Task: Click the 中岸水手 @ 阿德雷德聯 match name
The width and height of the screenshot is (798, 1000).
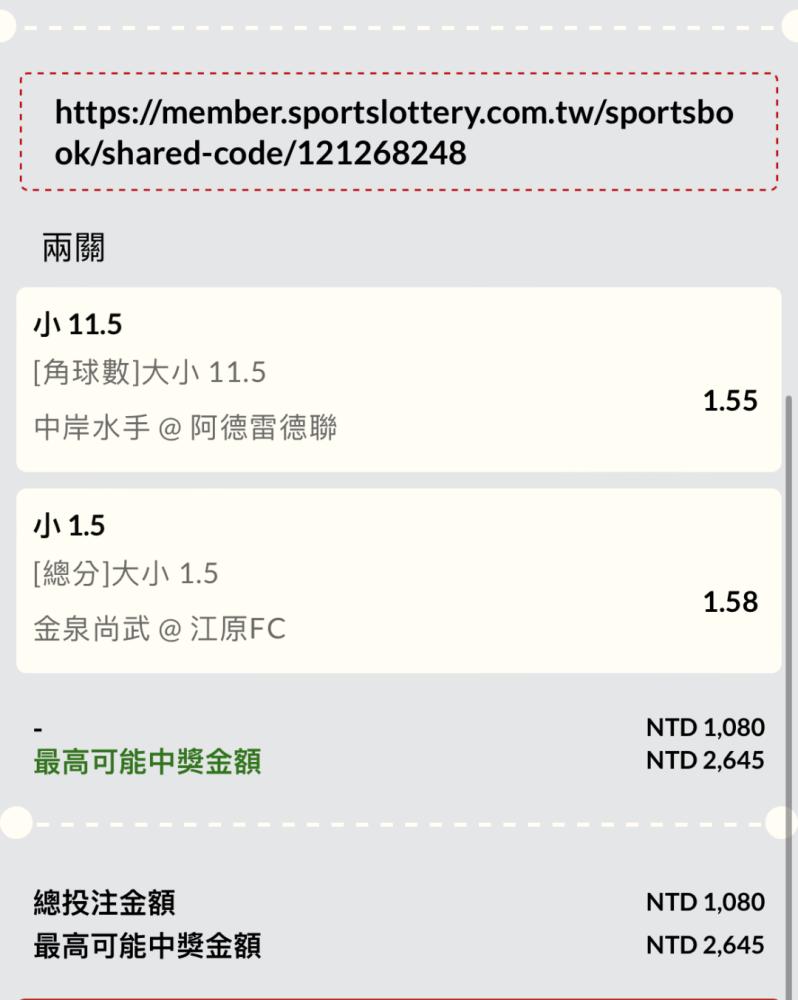Action: pyautogui.click(x=185, y=427)
